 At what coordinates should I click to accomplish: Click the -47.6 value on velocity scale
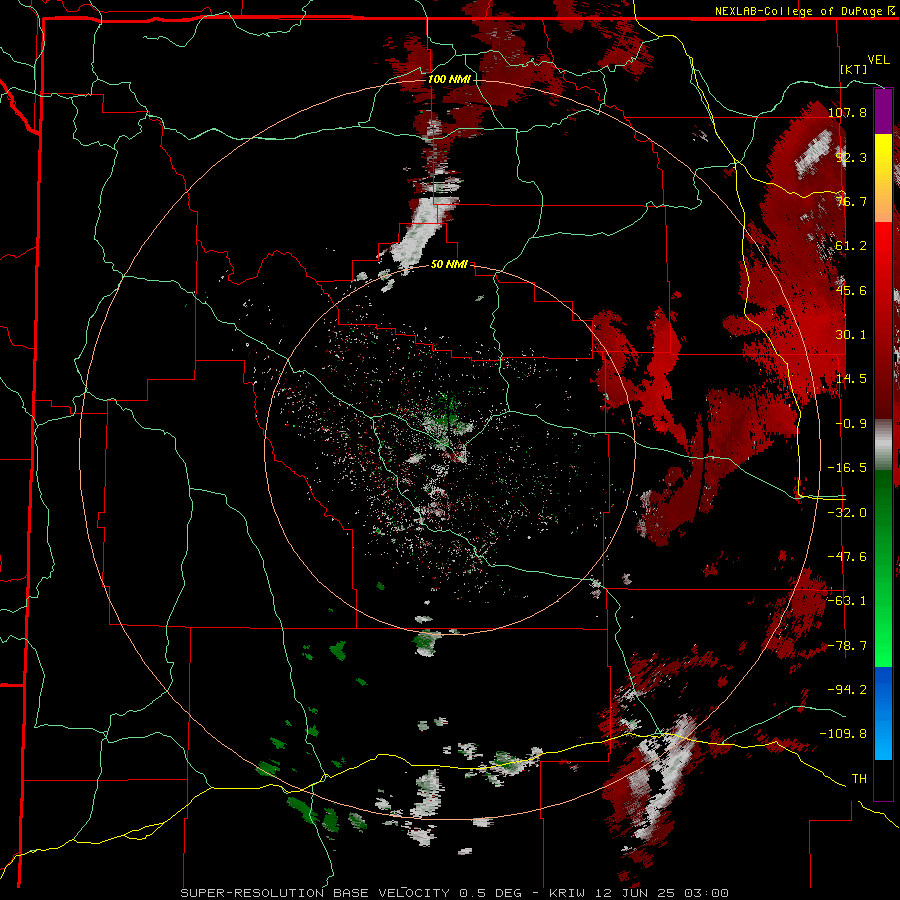tap(847, 557)
